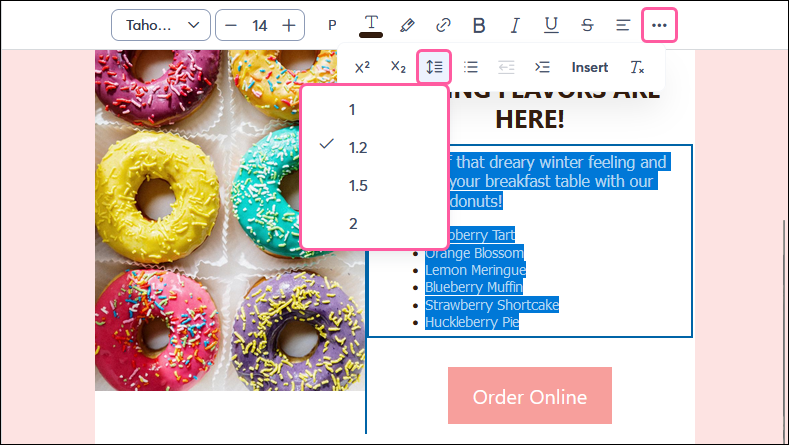Open the Insert menu
This screenshot has height=445, width=789.
pos(590,67)
